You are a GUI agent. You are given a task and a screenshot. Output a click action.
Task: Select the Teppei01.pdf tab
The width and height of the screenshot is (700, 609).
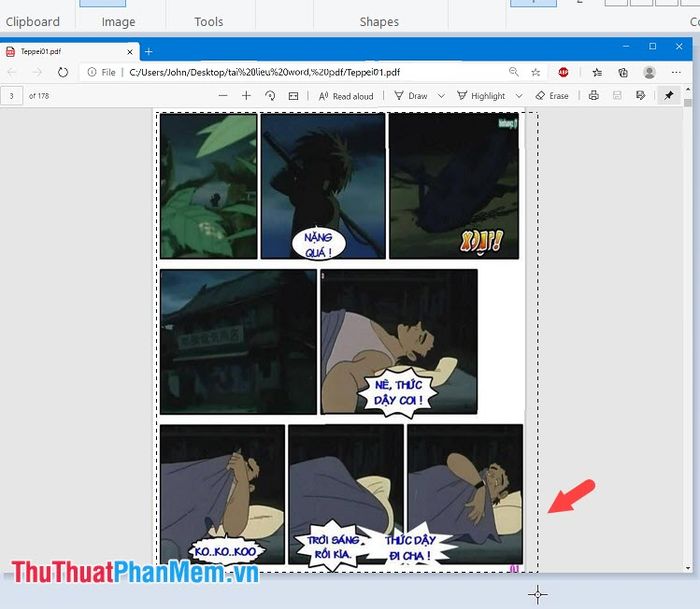point(70,52)
